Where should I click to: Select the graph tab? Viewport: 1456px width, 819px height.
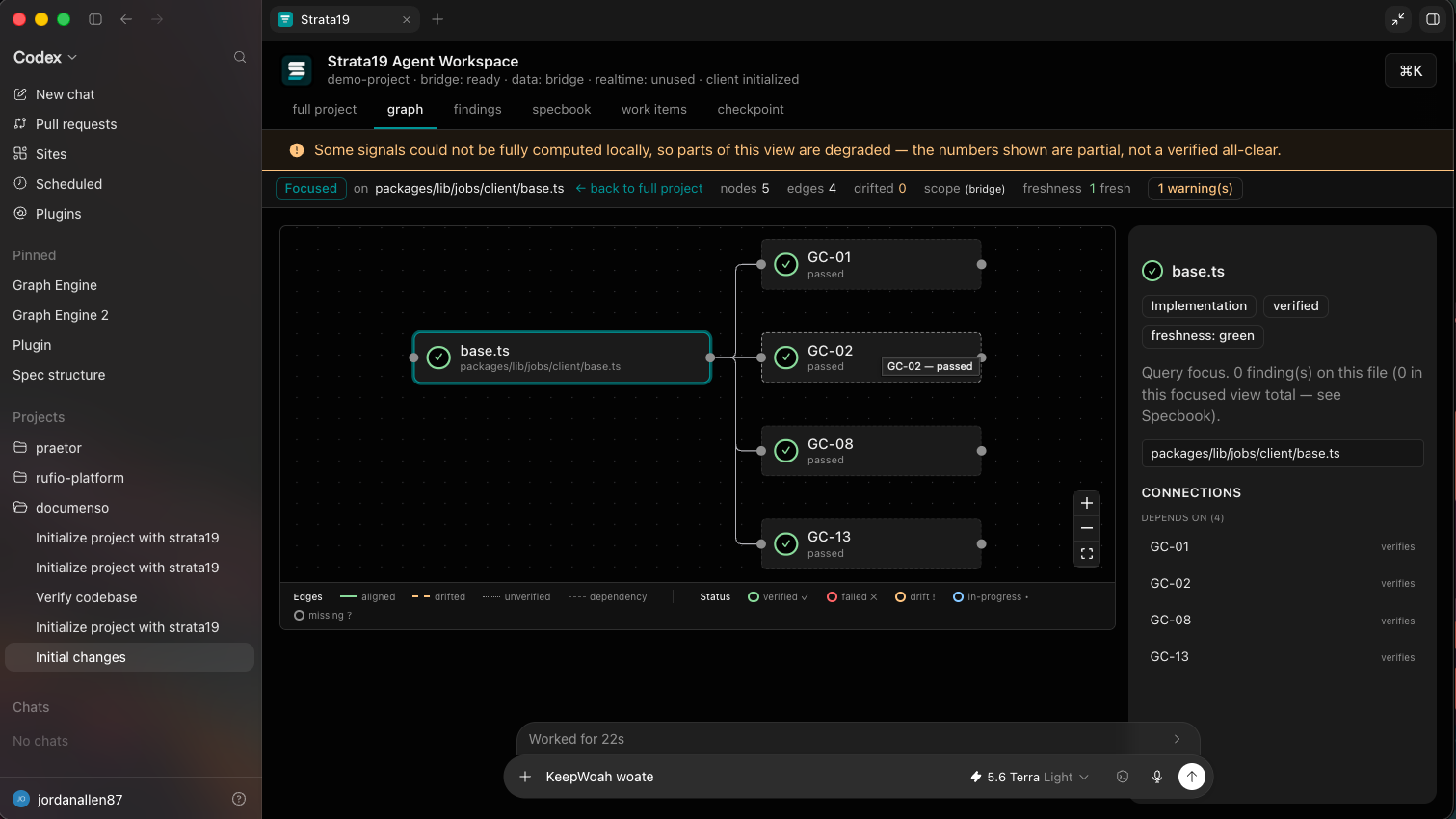(x=406, y=110)
